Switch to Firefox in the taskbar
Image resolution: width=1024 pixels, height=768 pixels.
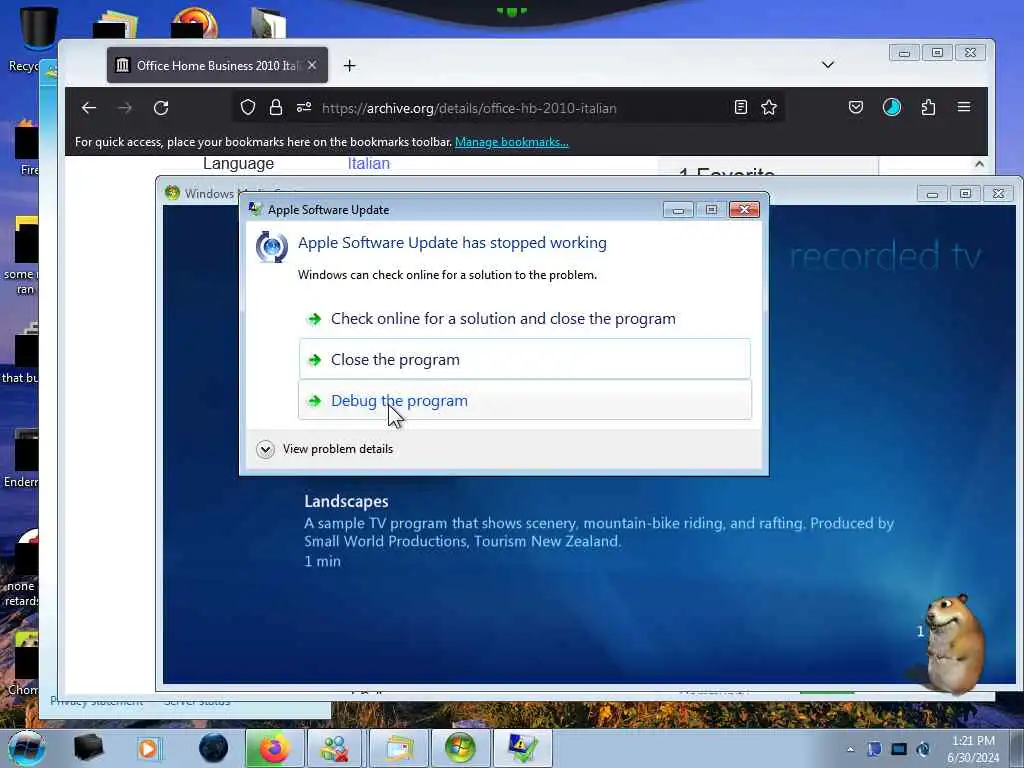tap(274, 748)
